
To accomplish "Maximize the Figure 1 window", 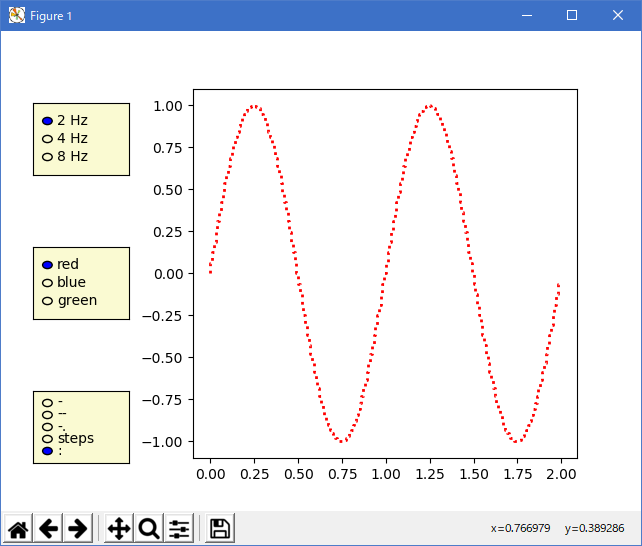I will point(572,16).
